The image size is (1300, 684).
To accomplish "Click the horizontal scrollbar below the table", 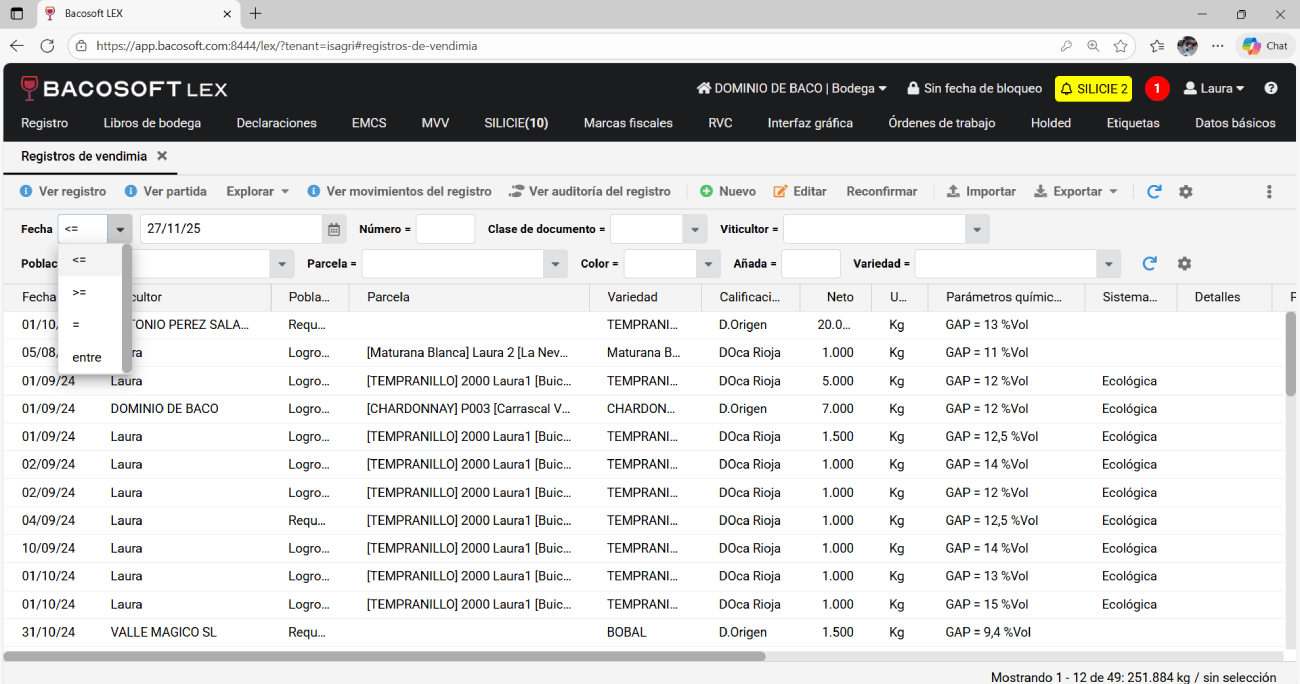I will tap(384, 657).
